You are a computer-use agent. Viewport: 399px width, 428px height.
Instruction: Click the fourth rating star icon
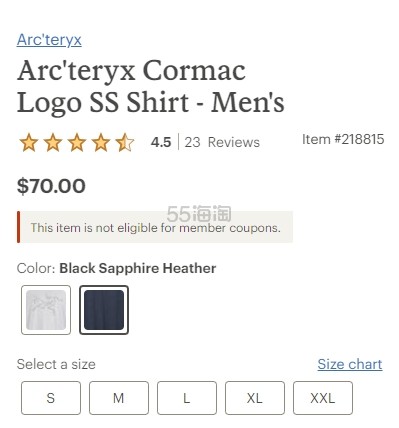(x=101, y=143)
